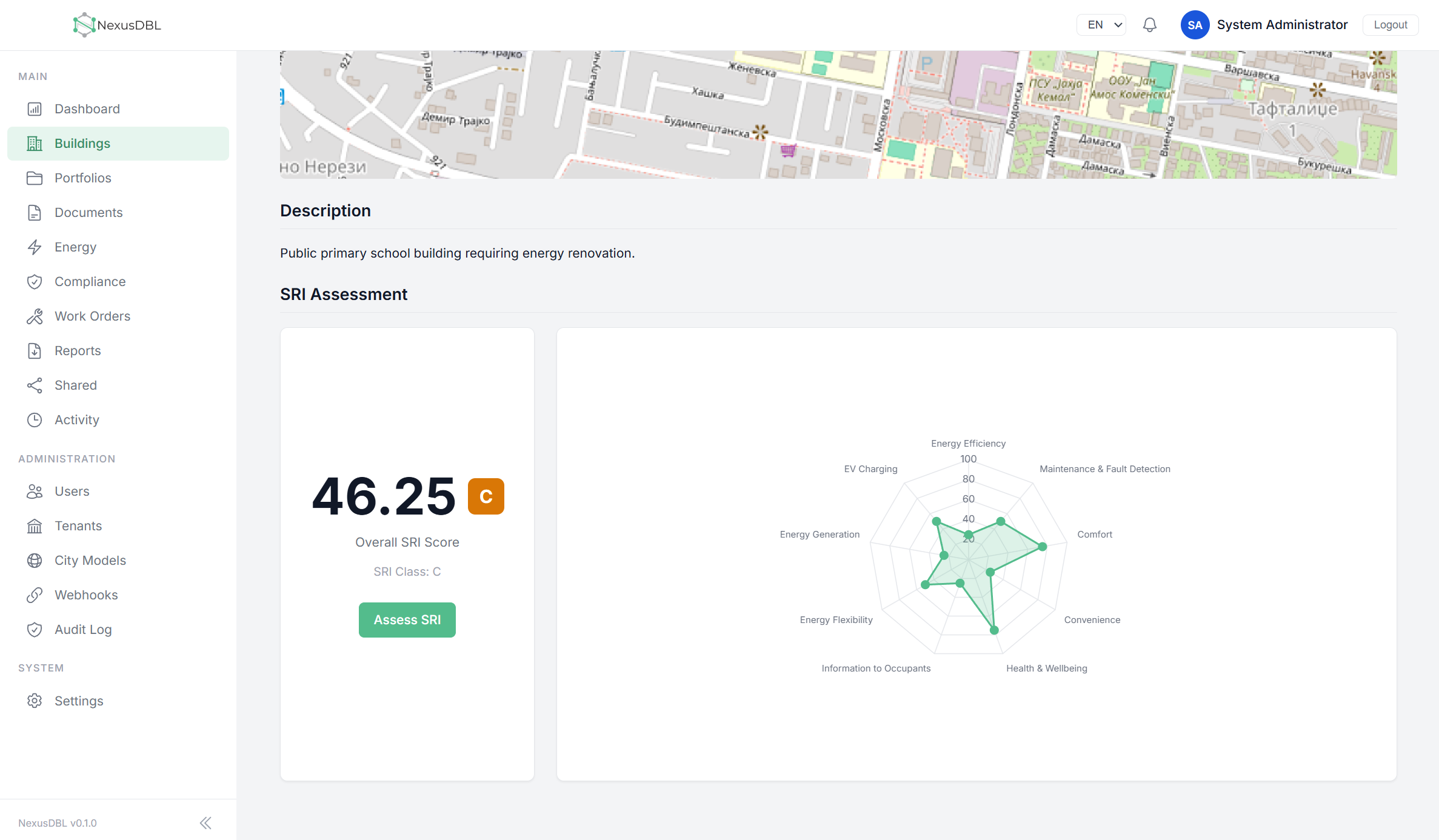The width and height of the screenshot is (1439, 840).
Task: Click the Portfolios folder icon
Action: pyautogui.click(x=35, y=178)
